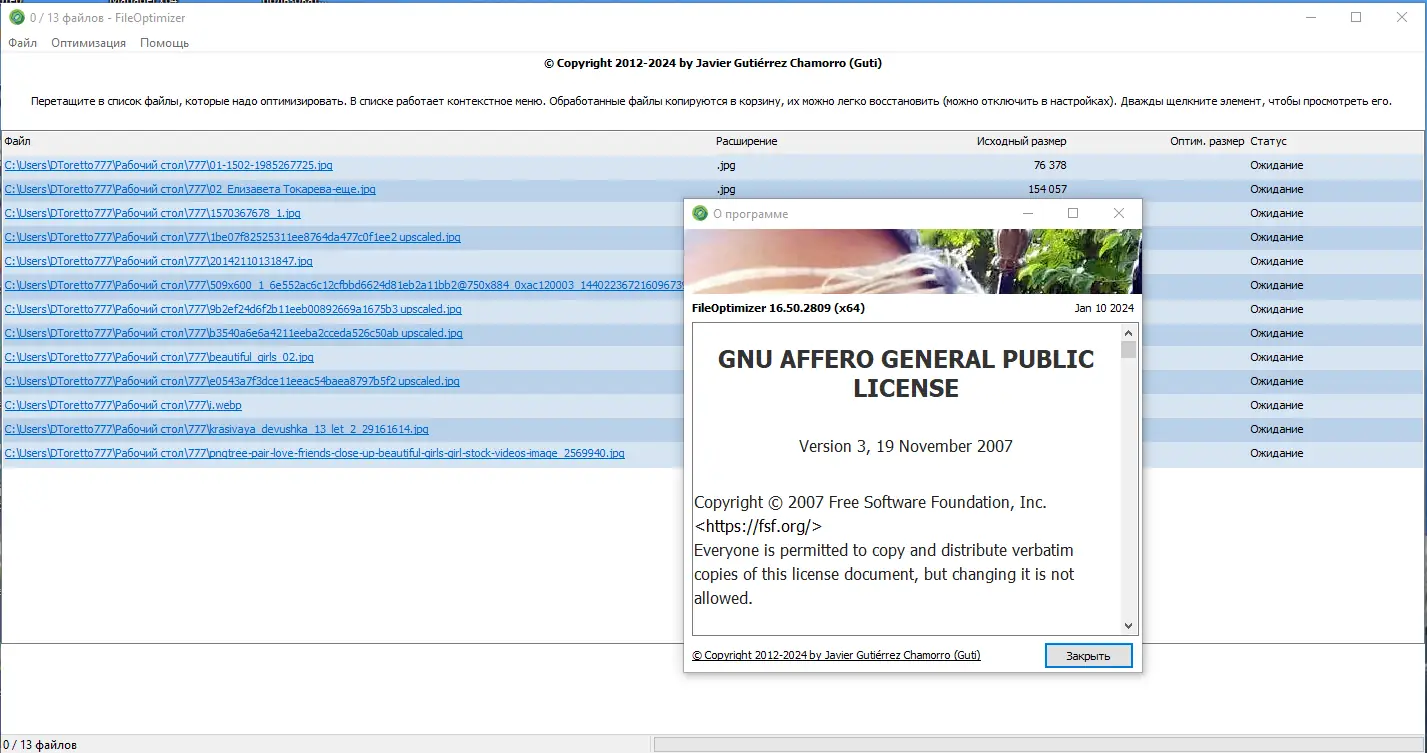Click the original size value 154 057
The height and width of the screenshot is (753, 1427).
[x=1047, y=189]
